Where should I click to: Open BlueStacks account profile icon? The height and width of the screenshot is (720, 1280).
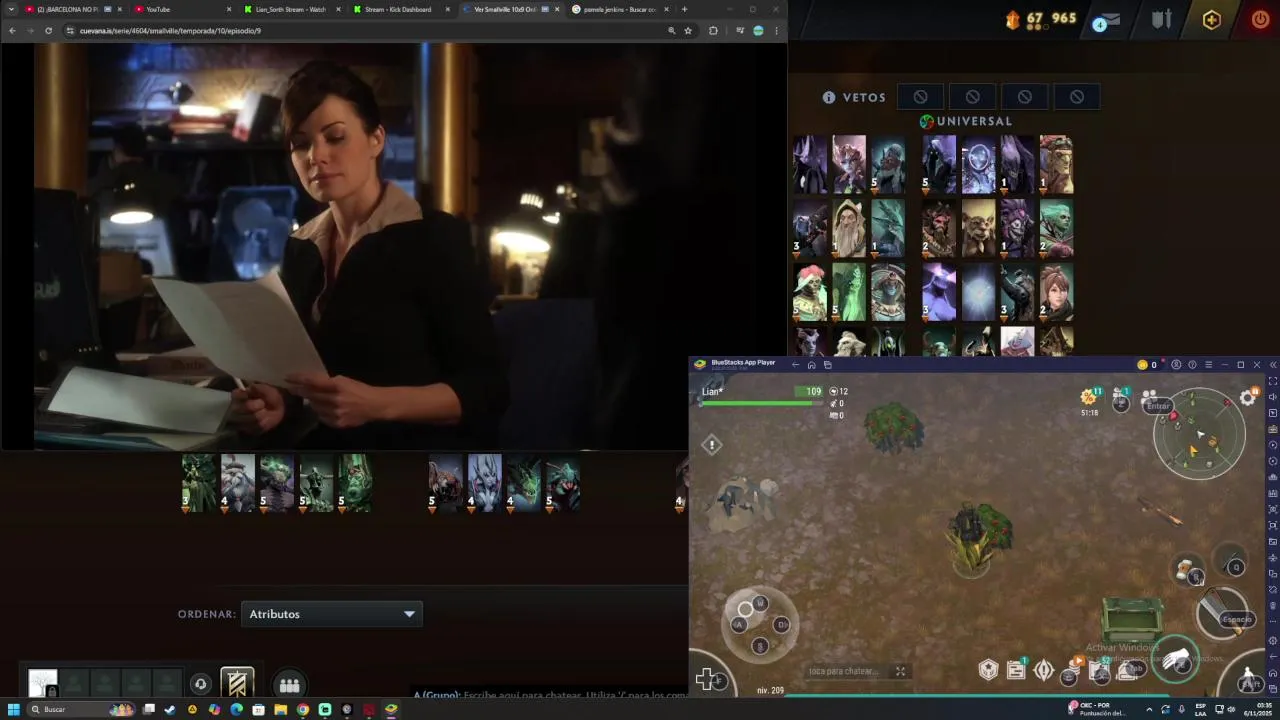pos(1176,365)
